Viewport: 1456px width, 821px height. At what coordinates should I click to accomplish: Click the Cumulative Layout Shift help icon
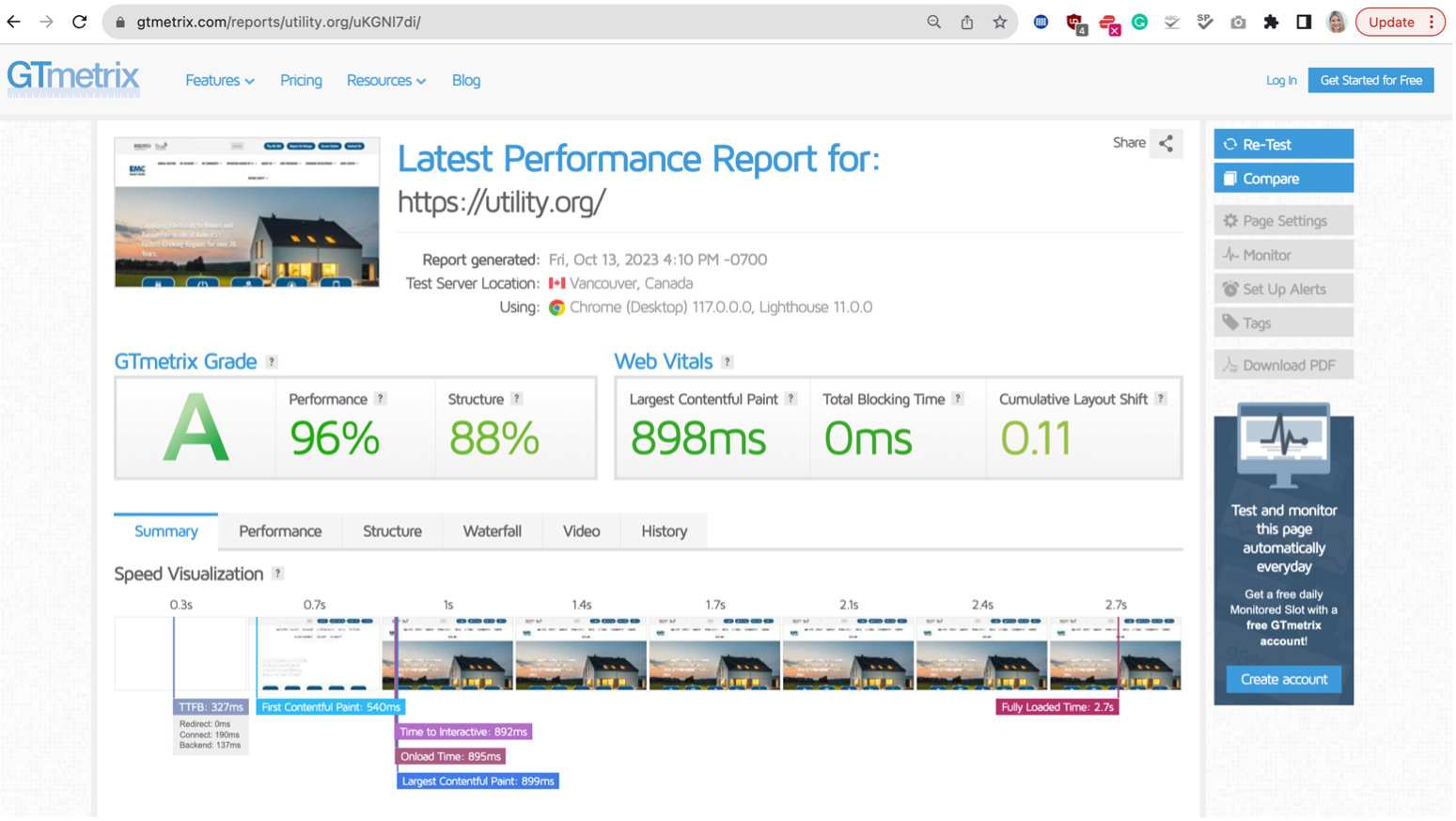[1160, 399]
